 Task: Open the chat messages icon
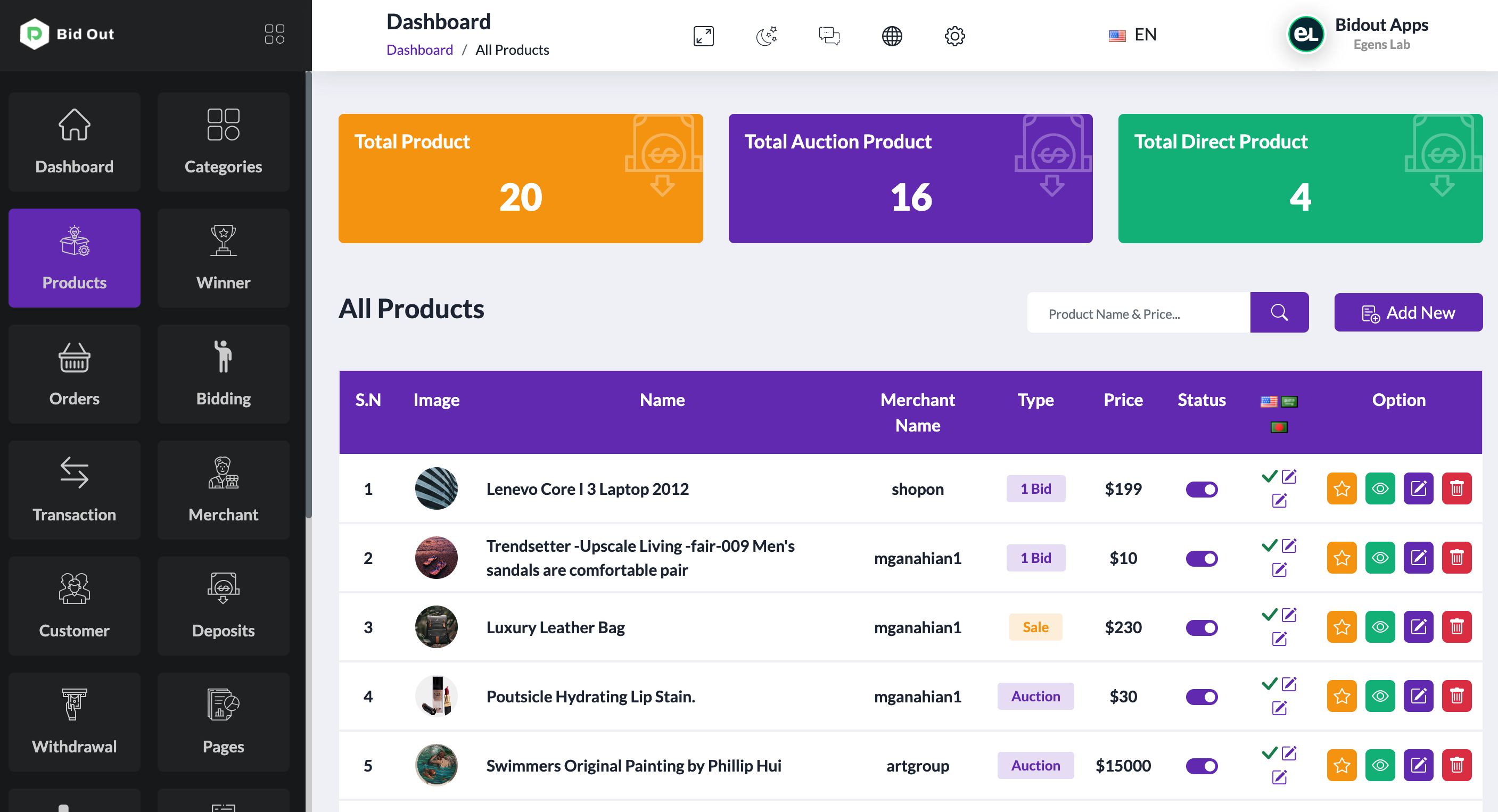829,36
